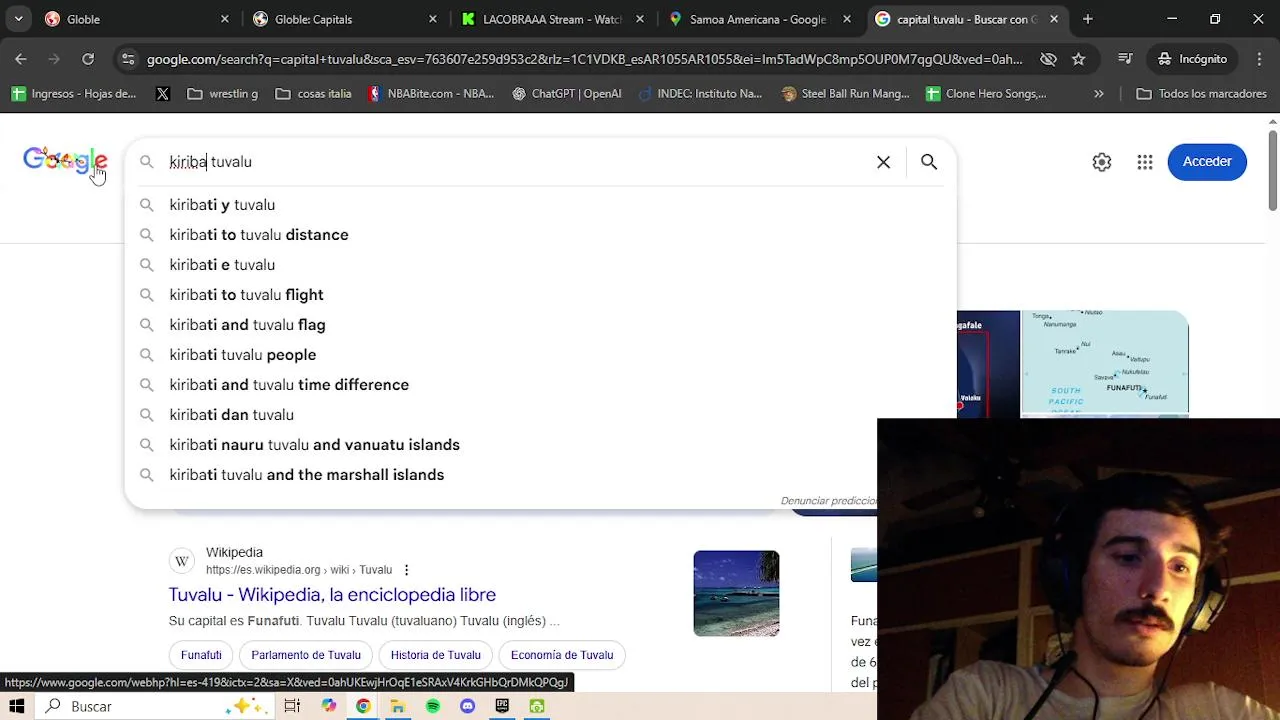Open the Clone Hero Songs bookmark
Viewport: 1280px width, 720px height.
click(x=986, y=94)
